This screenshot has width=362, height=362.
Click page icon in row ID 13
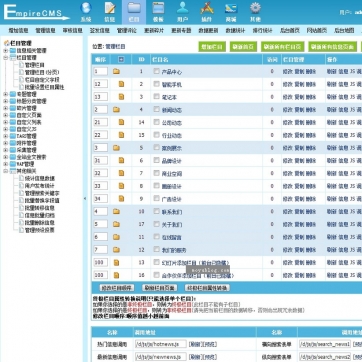[116, 263]
